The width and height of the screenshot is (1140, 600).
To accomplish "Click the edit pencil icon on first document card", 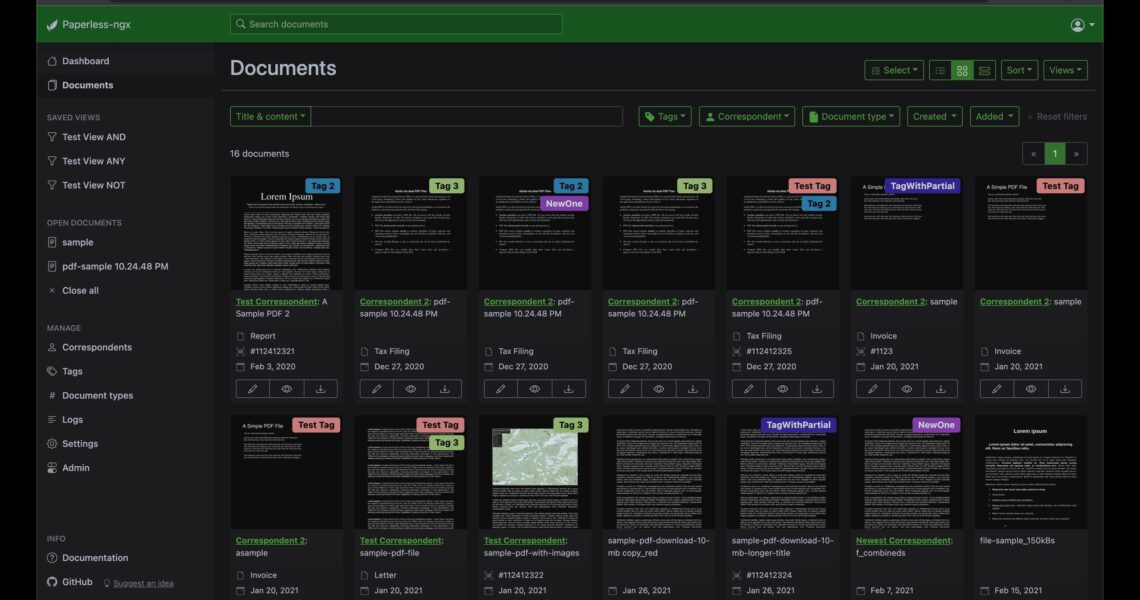I will [x=253, y=389].
